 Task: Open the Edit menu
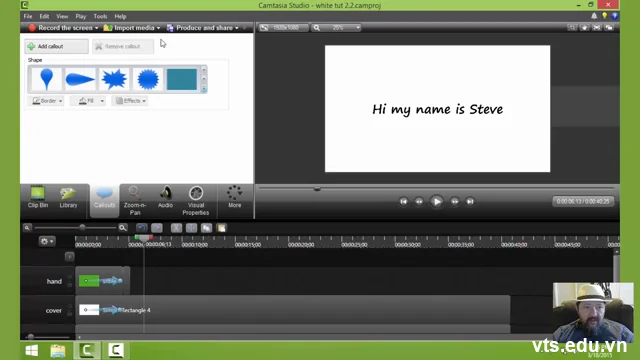[44, 16]
